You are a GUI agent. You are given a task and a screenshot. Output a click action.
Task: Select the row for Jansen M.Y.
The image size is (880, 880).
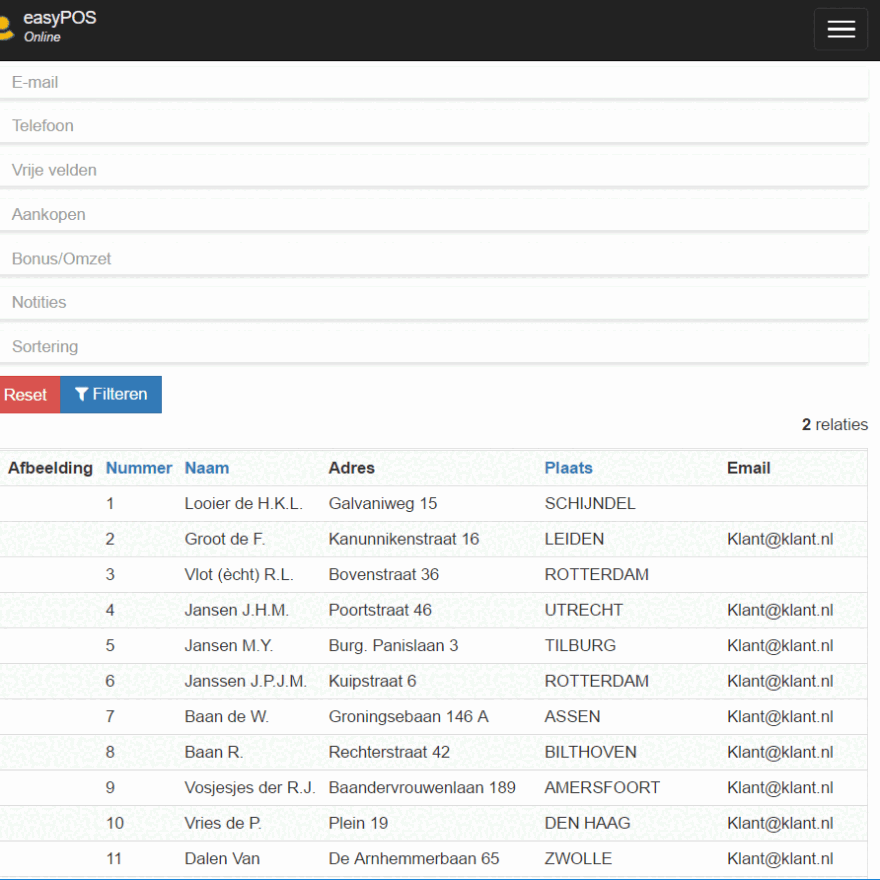tap(433, 645)
